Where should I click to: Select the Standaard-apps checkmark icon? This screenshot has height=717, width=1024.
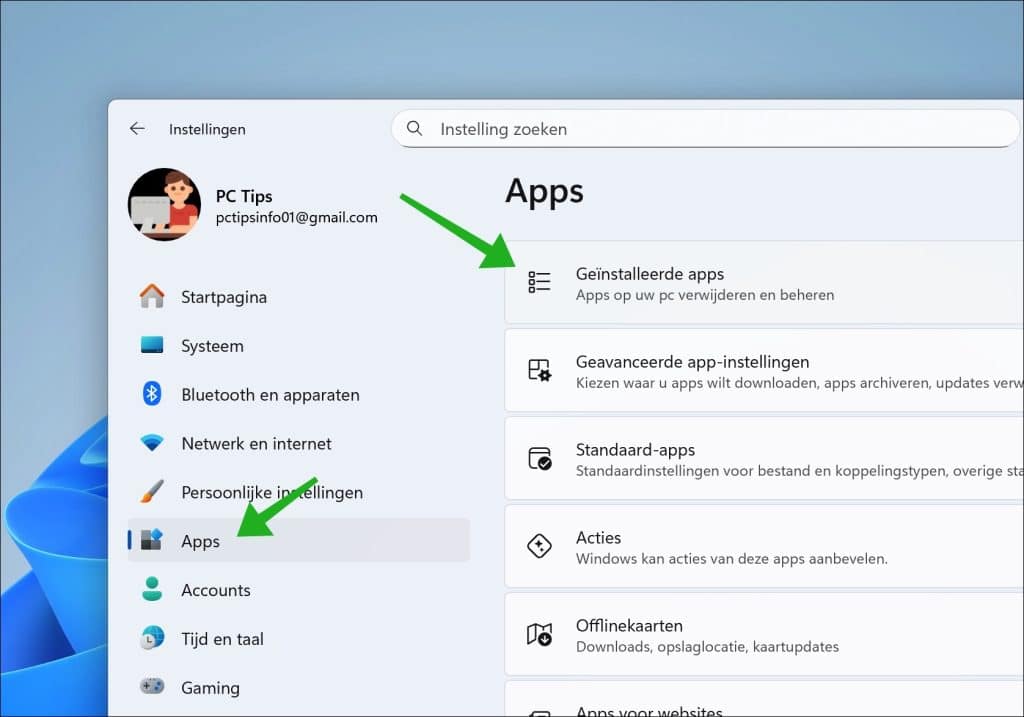(539, 458)
